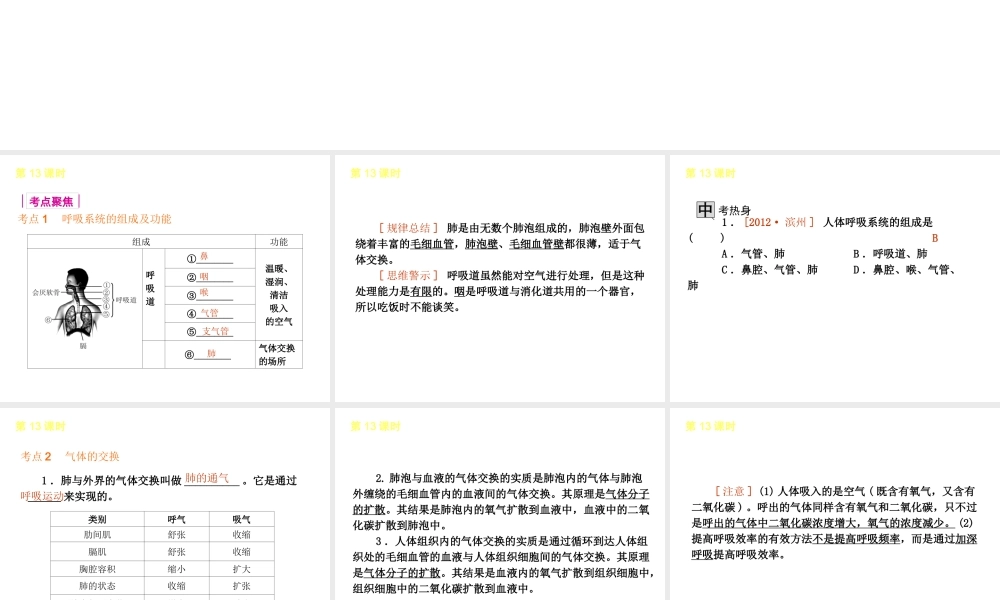The height and width of the screenshot is (600, 1000).
Task: Click the 扩大 cell in the 胸腔容积 row
Action: [242, 569]
